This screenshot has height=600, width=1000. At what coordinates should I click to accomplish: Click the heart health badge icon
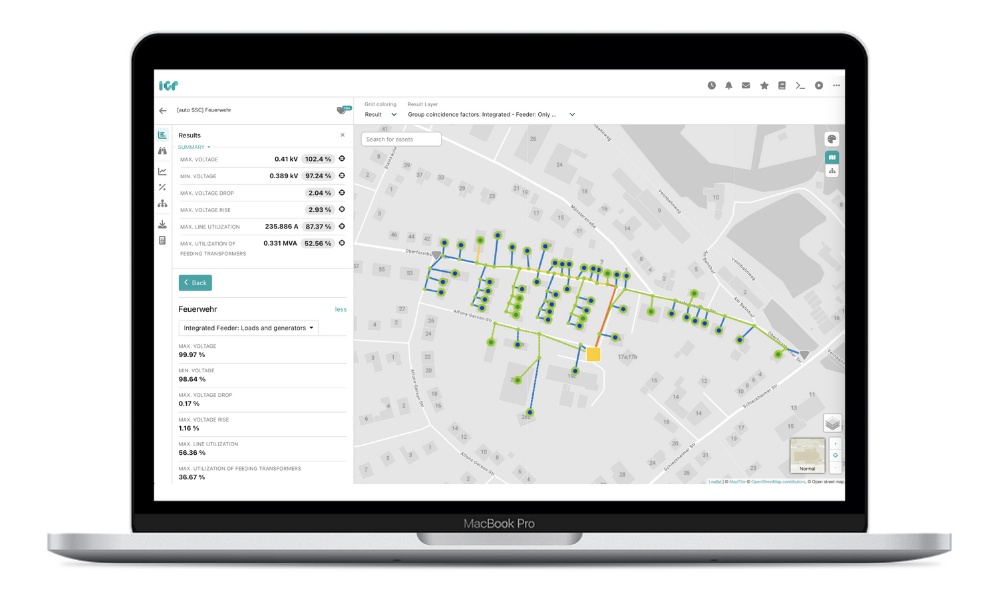pos(343,110)
